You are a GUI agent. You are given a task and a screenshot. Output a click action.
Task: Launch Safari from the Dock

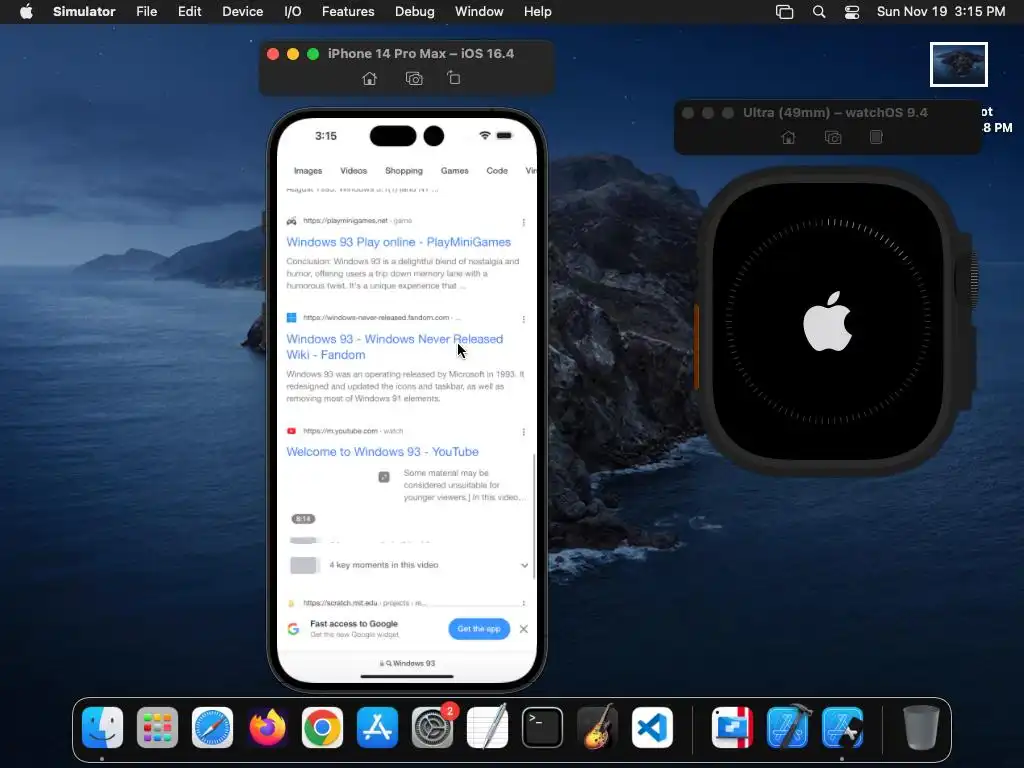[212, 727]
